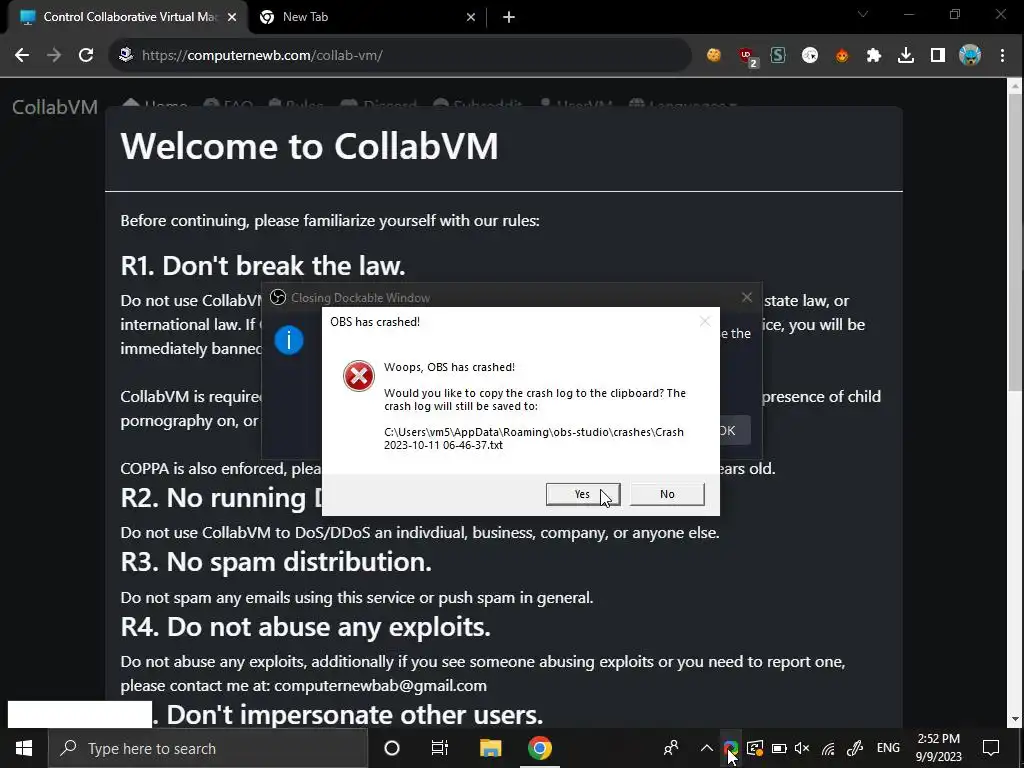The width and height of the screenshot is (1024, 768).
Task: Open the Chrome profile avatar
Action: (970, 56)
